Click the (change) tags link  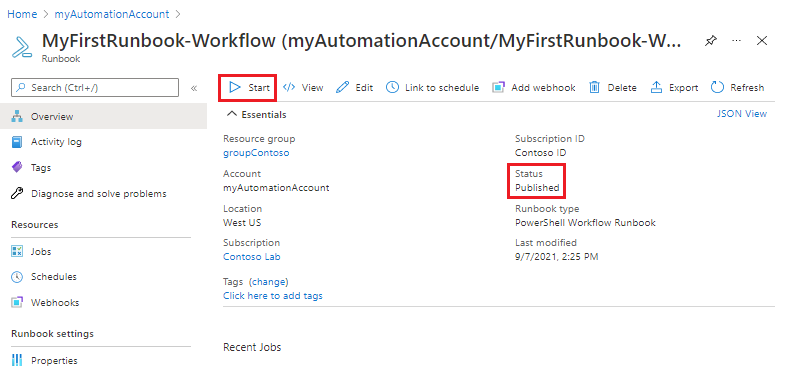268,282
